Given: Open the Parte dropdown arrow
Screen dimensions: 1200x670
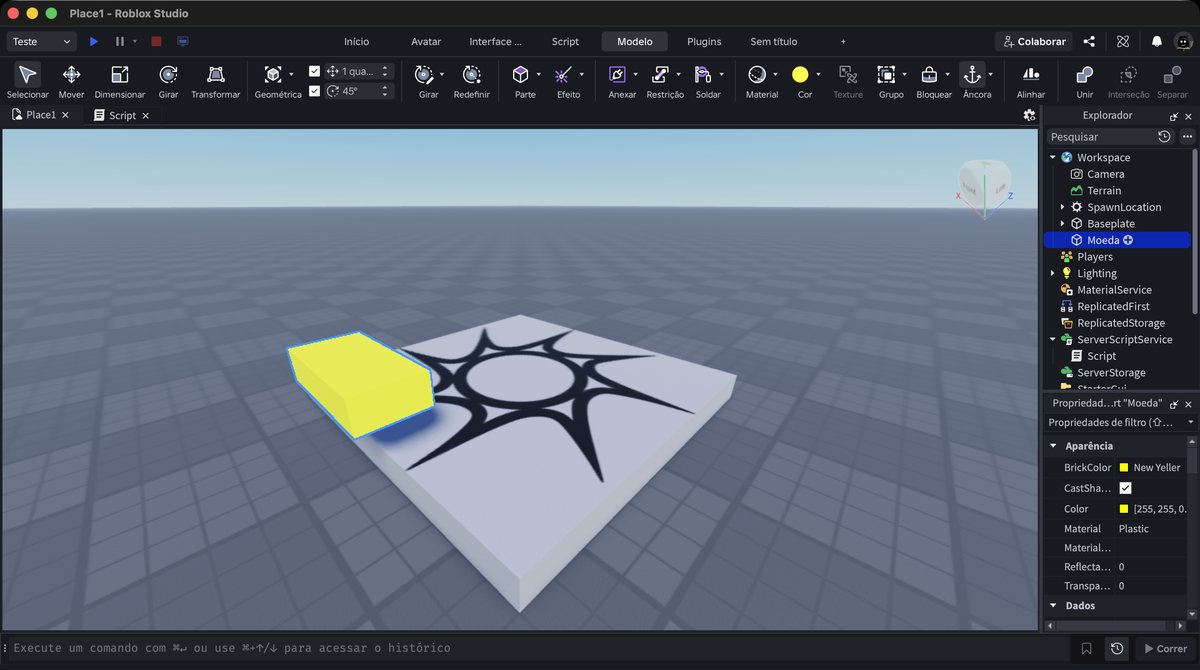Looking at the screenshot, I should coord(538,75).
